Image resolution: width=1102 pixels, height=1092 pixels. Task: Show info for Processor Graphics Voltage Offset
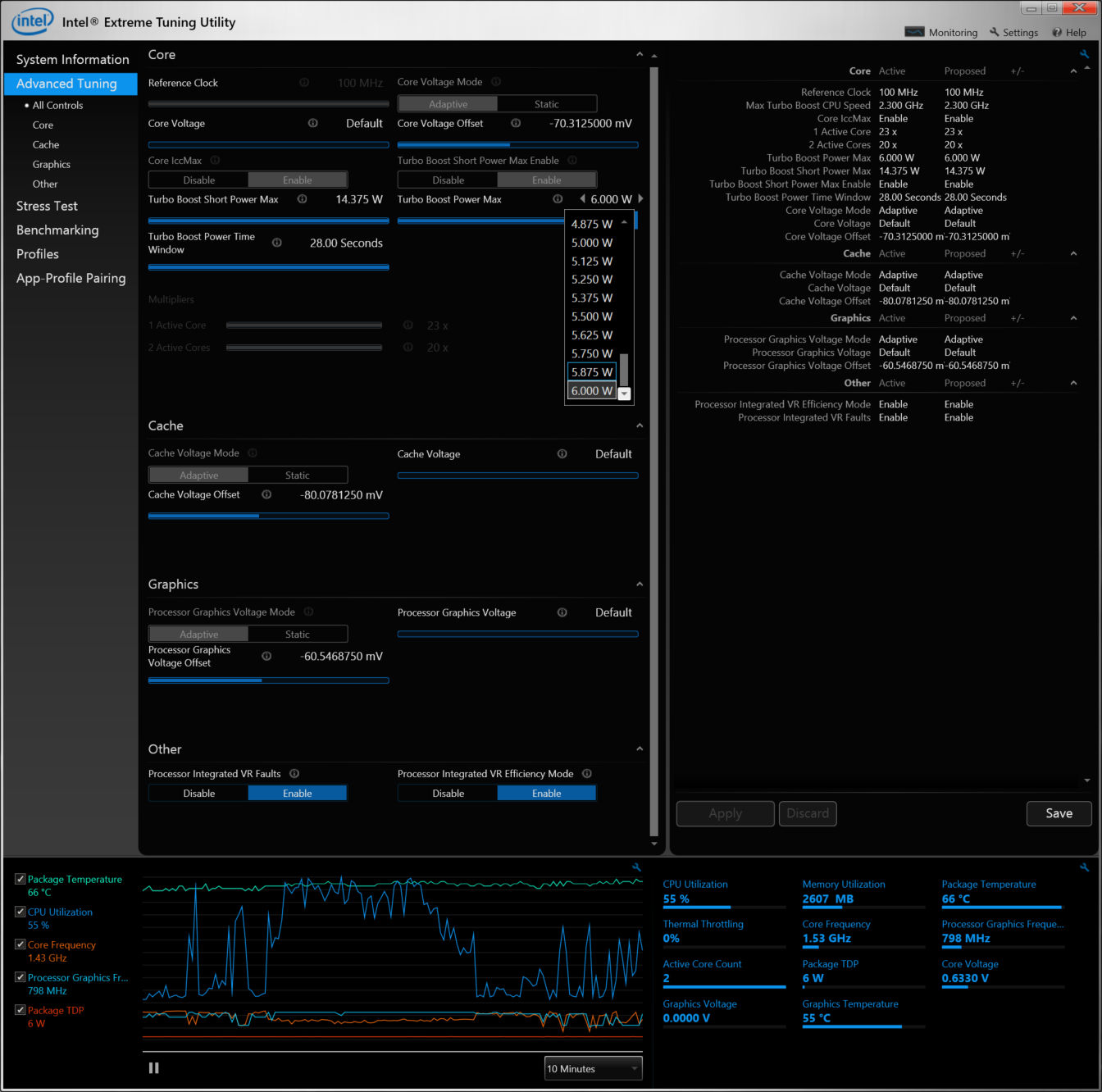266,656
